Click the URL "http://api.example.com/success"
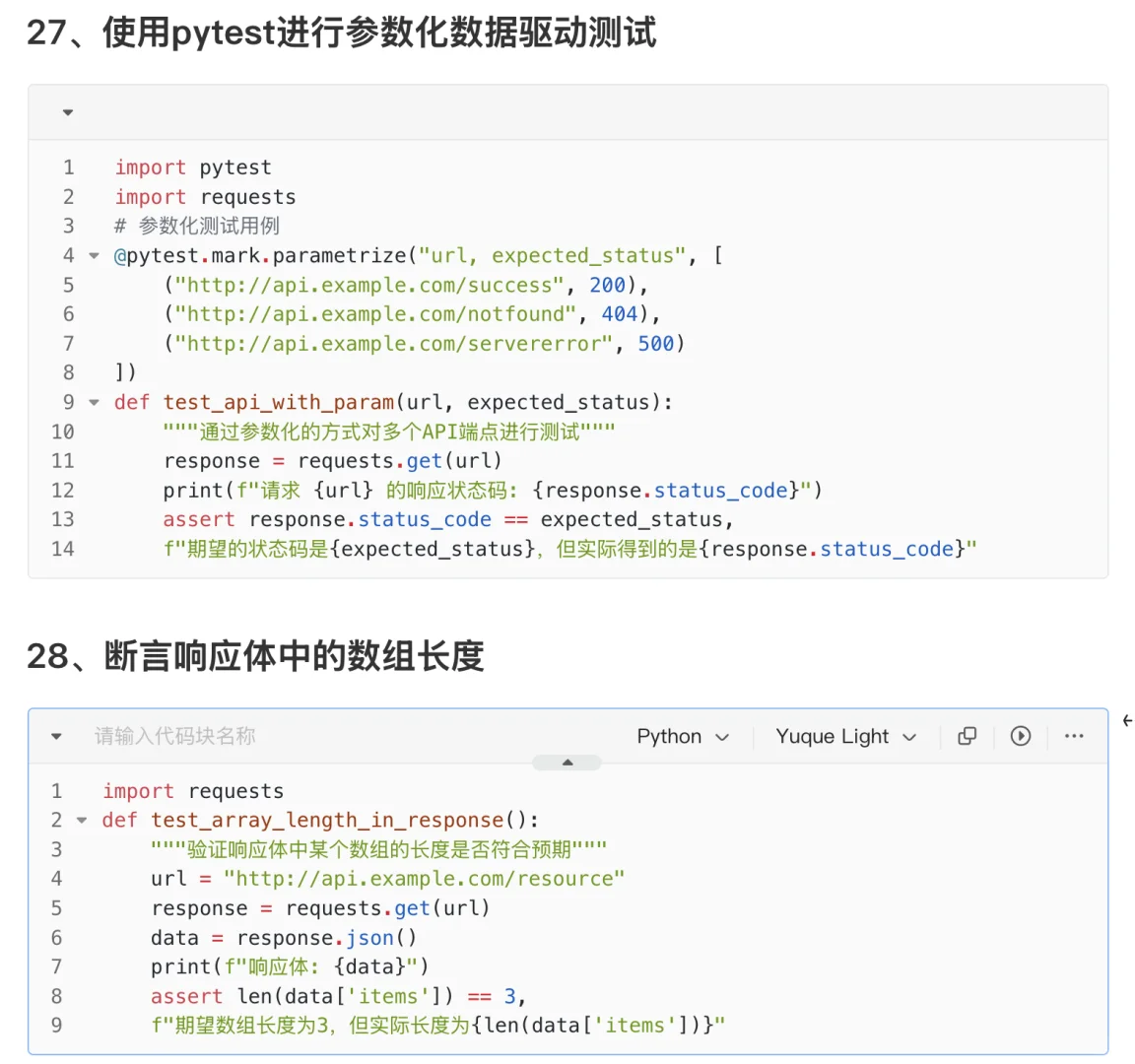 tap(369, 285)
